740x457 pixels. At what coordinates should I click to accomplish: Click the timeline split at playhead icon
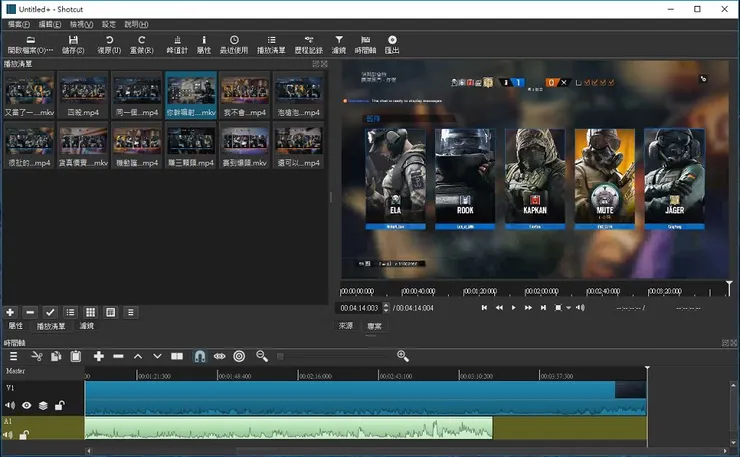tap(177, 356)
